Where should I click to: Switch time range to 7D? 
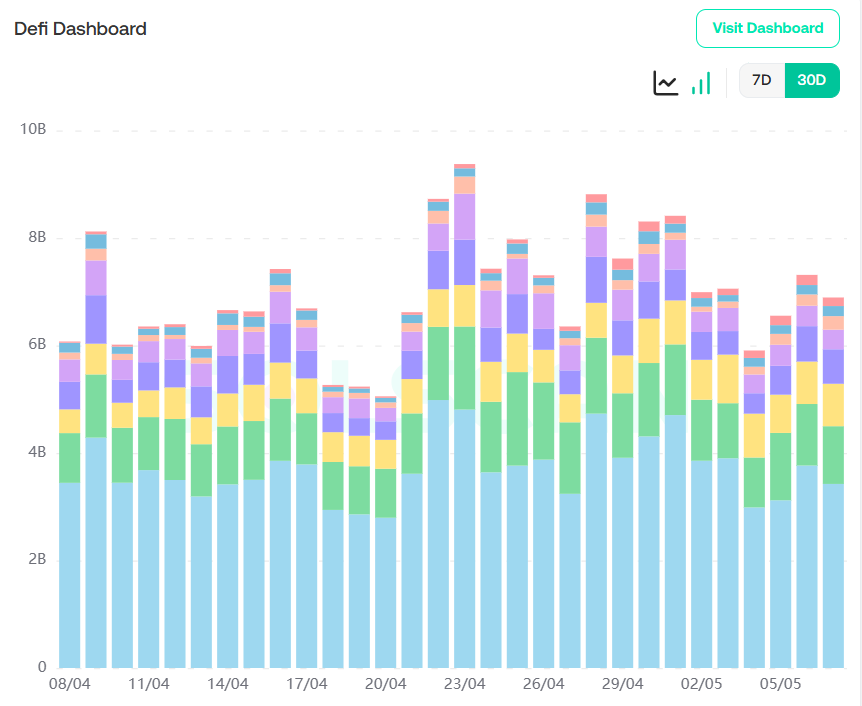[762, 81]
